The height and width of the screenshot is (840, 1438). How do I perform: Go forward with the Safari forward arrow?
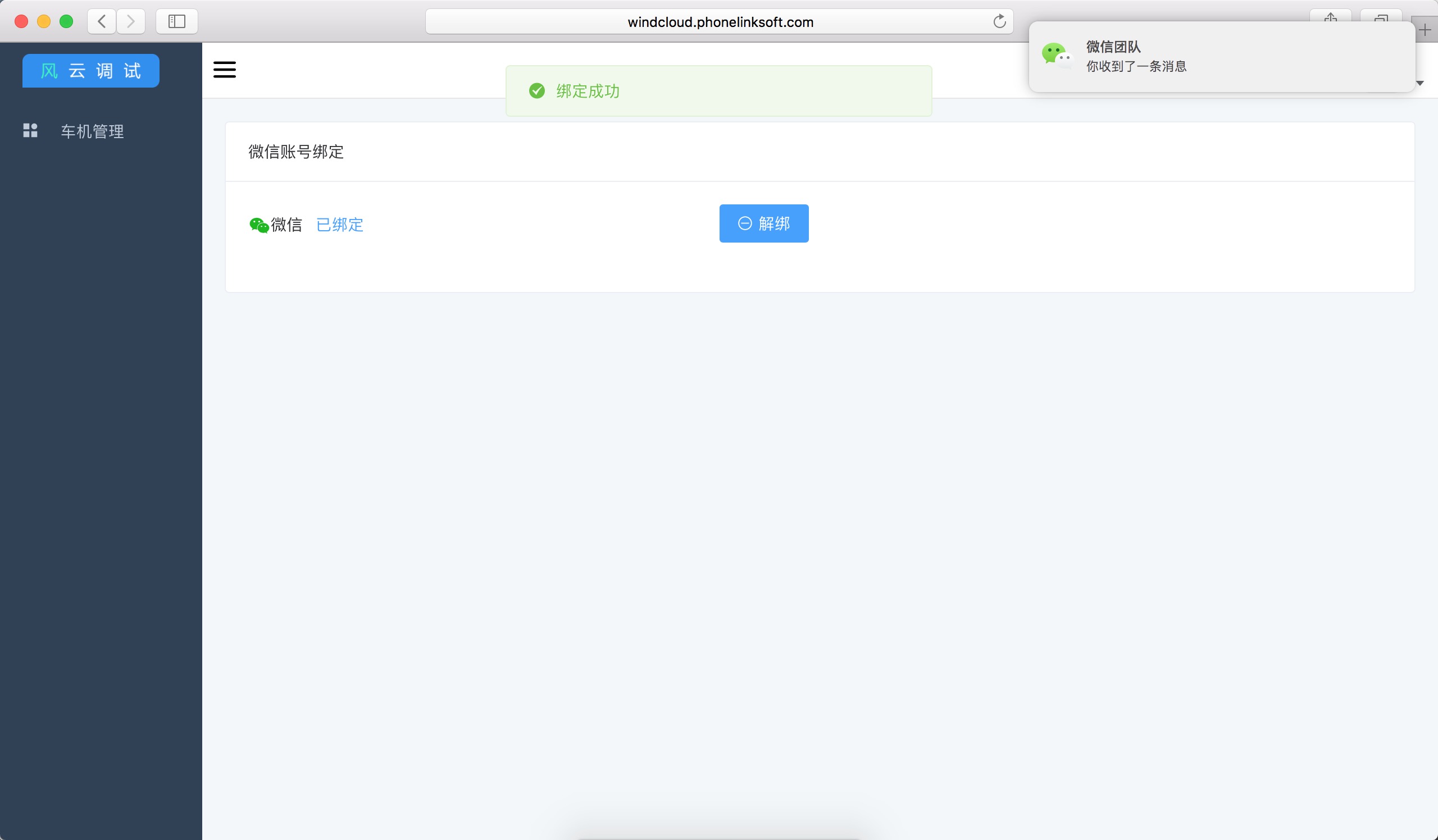[x=131, y=22]
